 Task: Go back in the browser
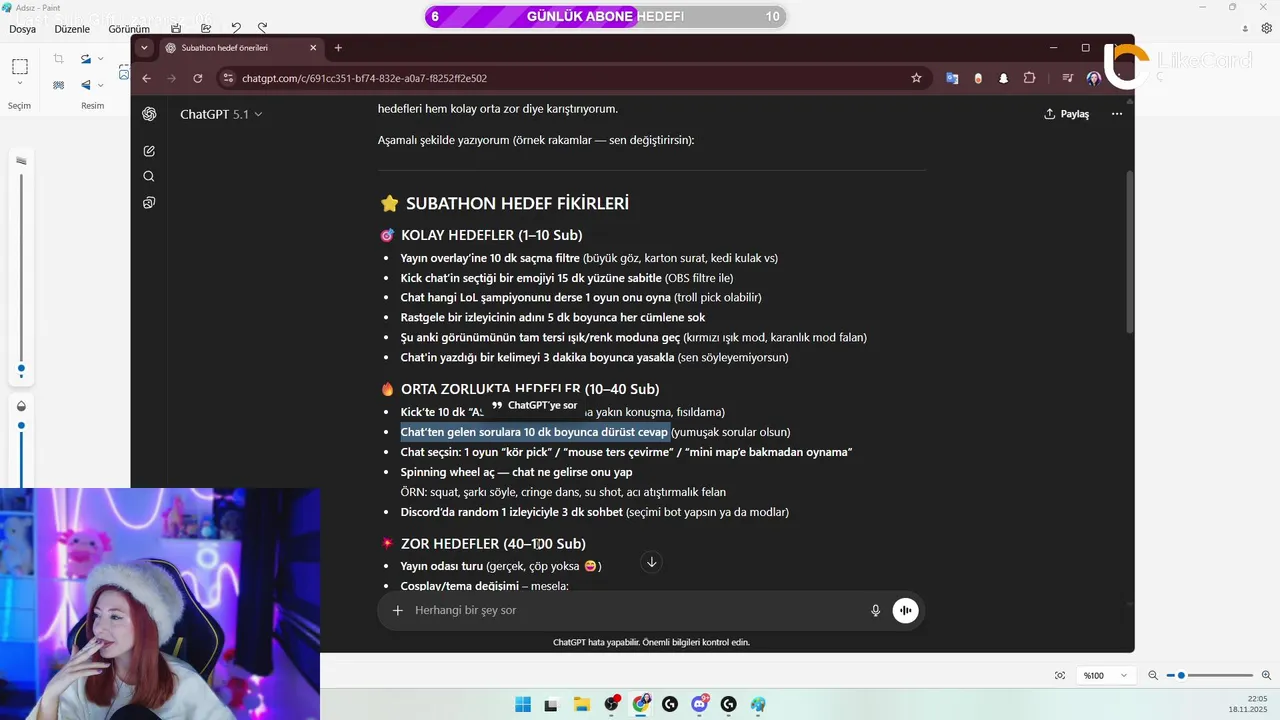(147, 78)
